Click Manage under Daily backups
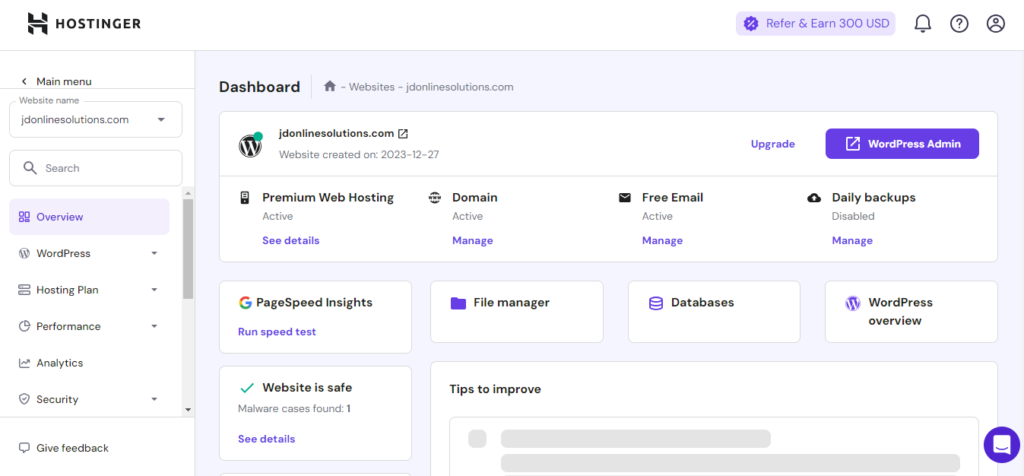 [852, 240]
